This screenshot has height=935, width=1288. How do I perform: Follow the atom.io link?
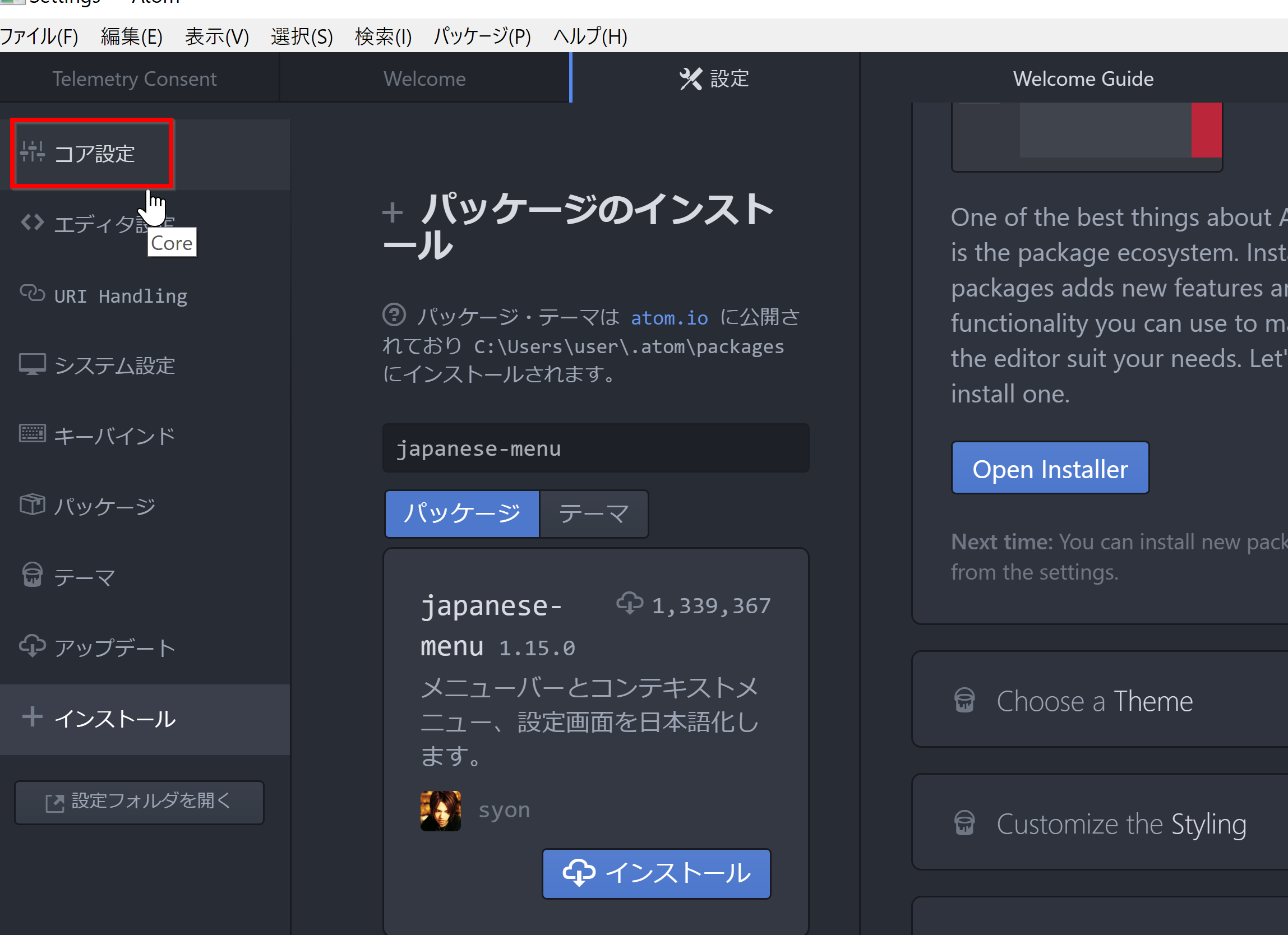pyautogui.click(x=670, y=318)
